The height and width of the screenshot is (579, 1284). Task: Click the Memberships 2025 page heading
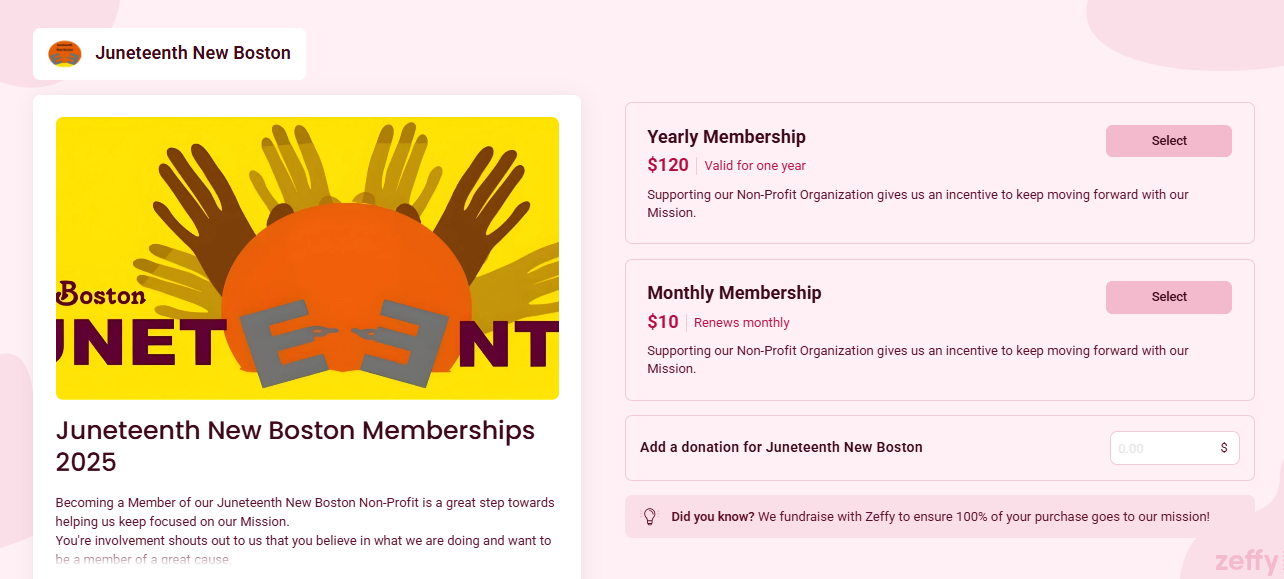[x=294, y=446]
